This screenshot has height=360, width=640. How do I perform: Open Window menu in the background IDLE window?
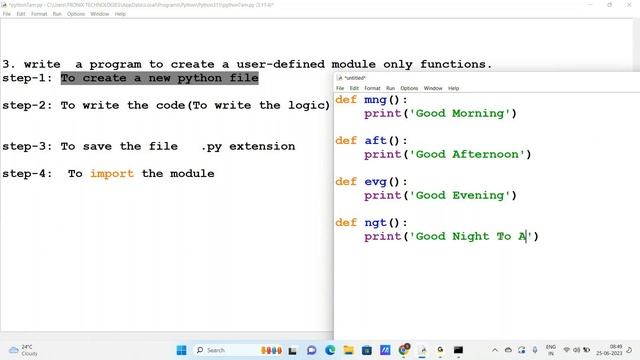point(100,14)
